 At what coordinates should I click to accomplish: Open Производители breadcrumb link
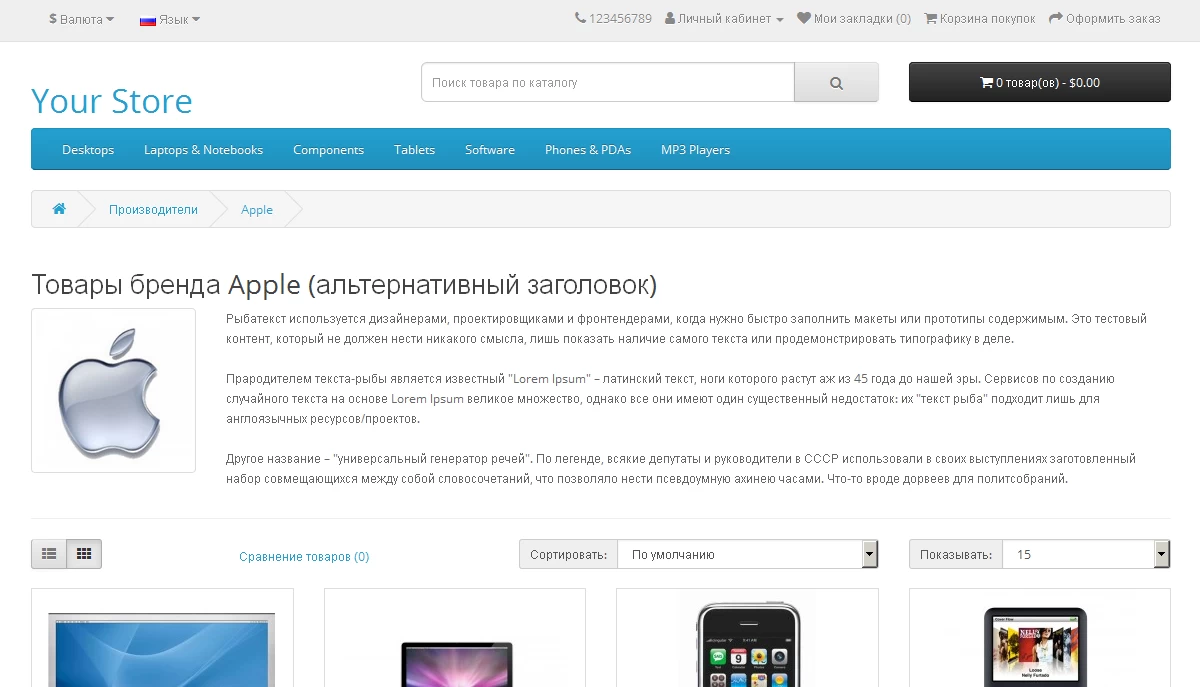(153, 209)
